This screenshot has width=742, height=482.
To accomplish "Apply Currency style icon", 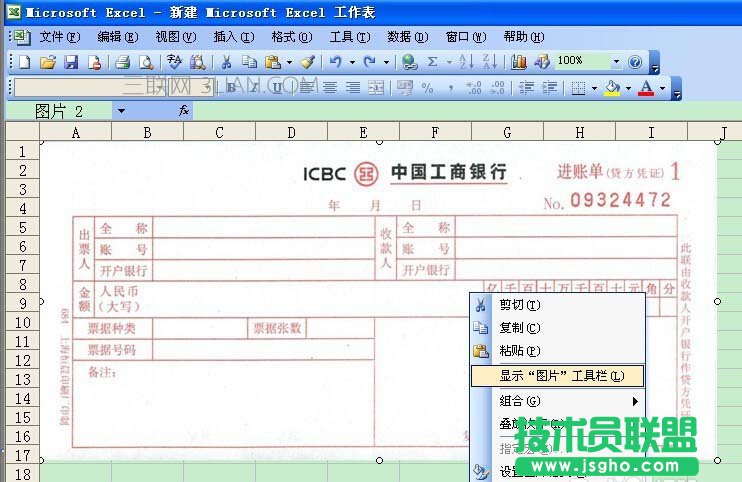I will pyautogui.click(x=405, y=88).
